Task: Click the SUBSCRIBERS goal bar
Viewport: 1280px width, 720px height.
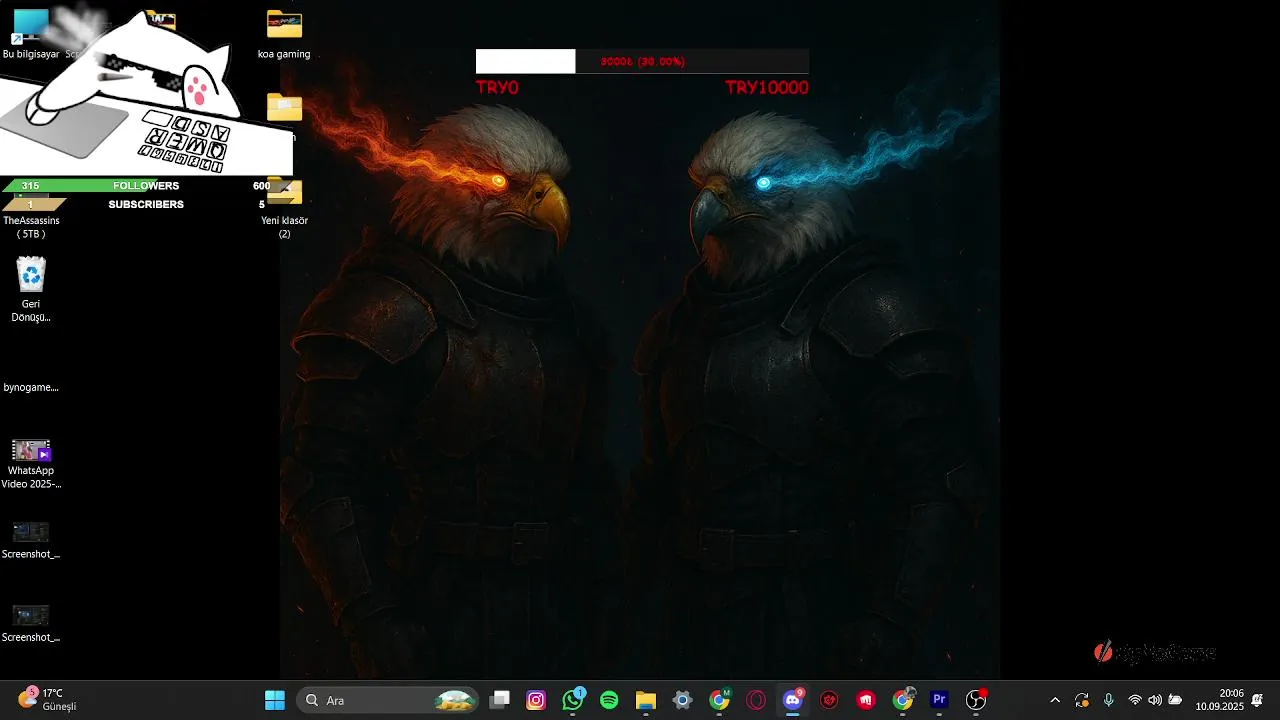Action: pyautogui.click(x=146, y=204)
